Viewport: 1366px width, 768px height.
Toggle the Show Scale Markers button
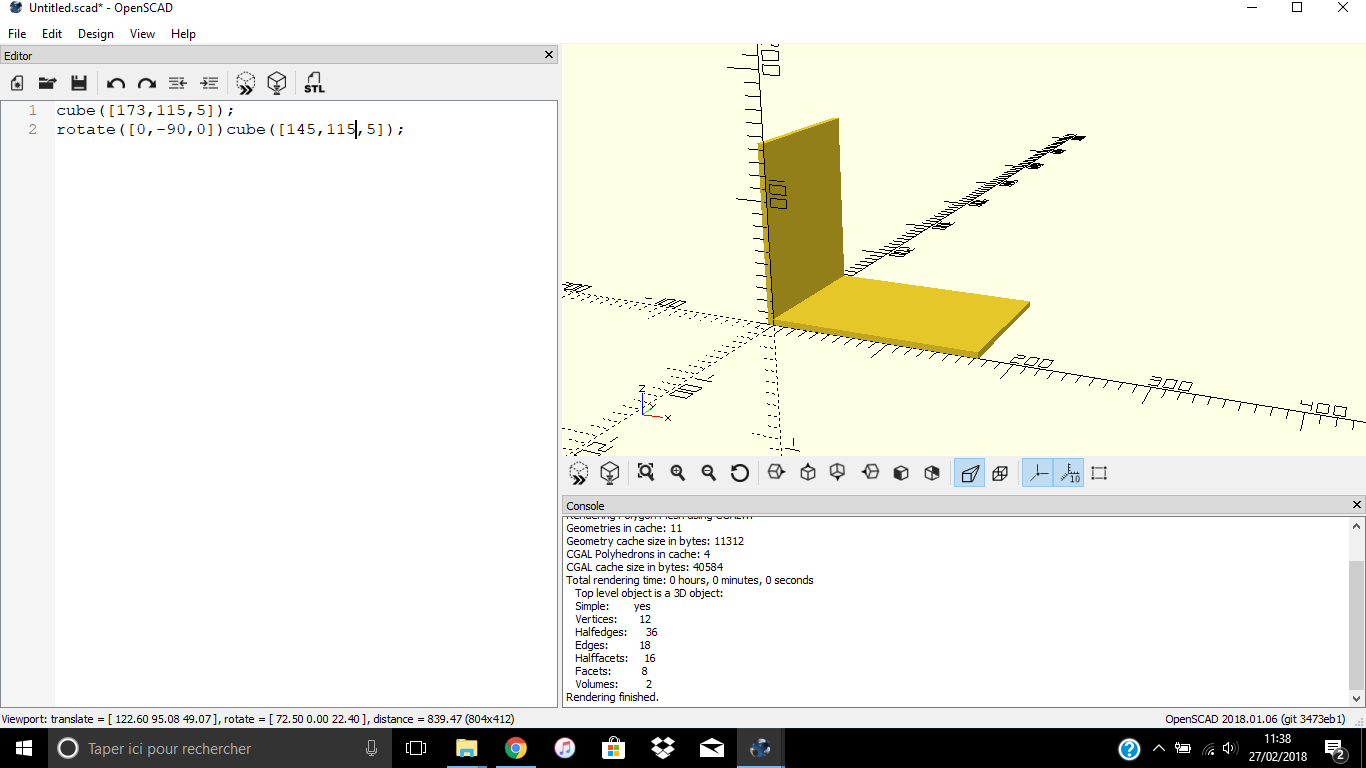(1069, 473)
